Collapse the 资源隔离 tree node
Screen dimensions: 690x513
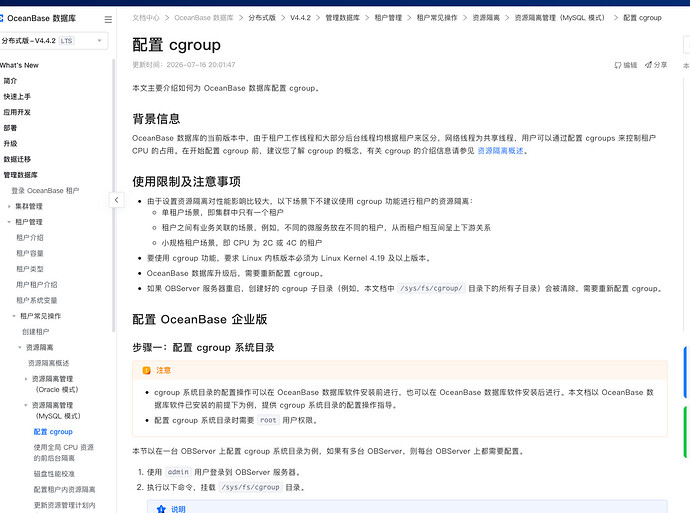(20, 348)
